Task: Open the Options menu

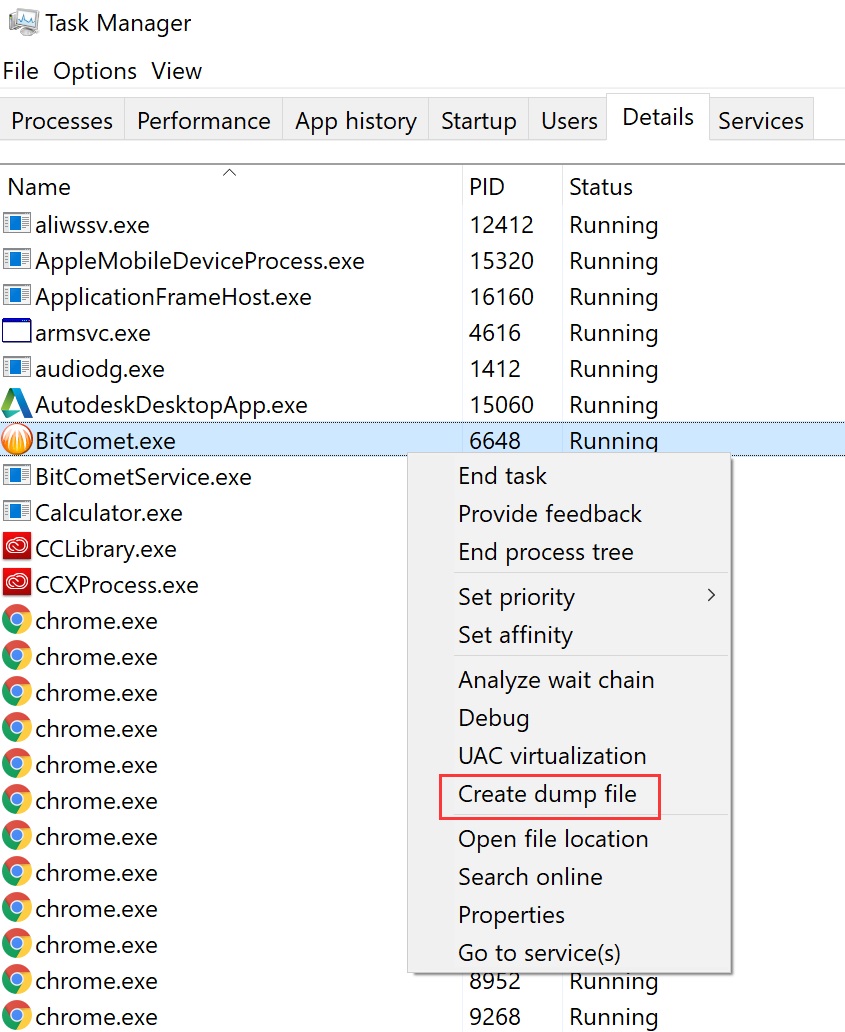Action: [x=95, y=71]
